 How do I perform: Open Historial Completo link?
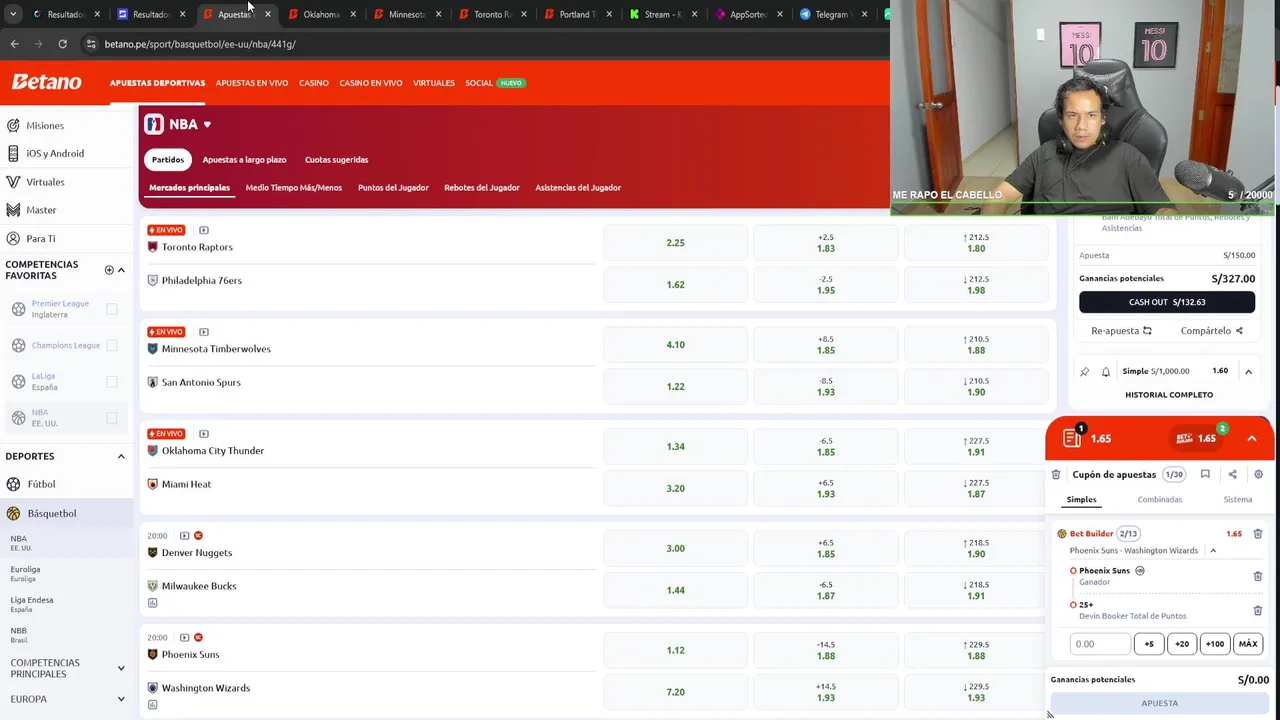point(1169,395)
